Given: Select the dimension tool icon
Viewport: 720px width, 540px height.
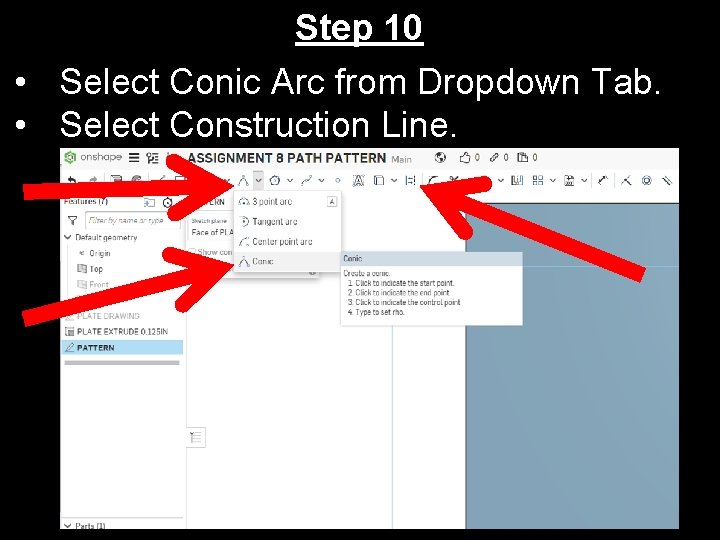Looking at the screenshot, I should tap(603, 180).
